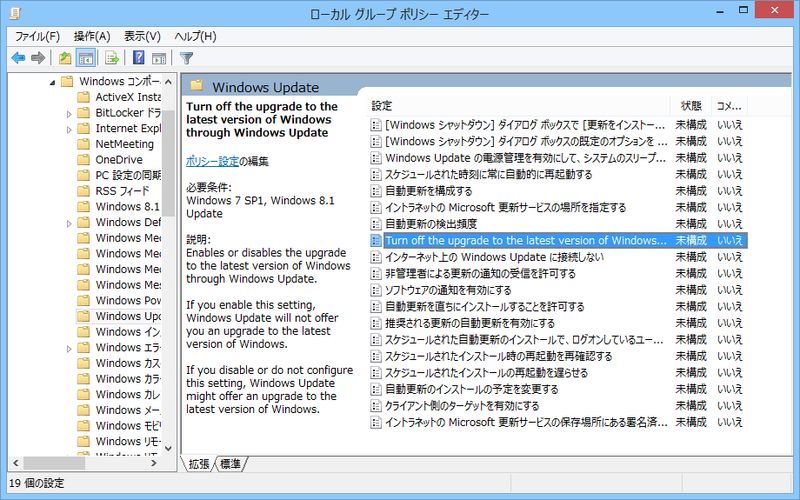Expand the Internet Explorer tree node

pyautogui.click(x=69, y=130)
